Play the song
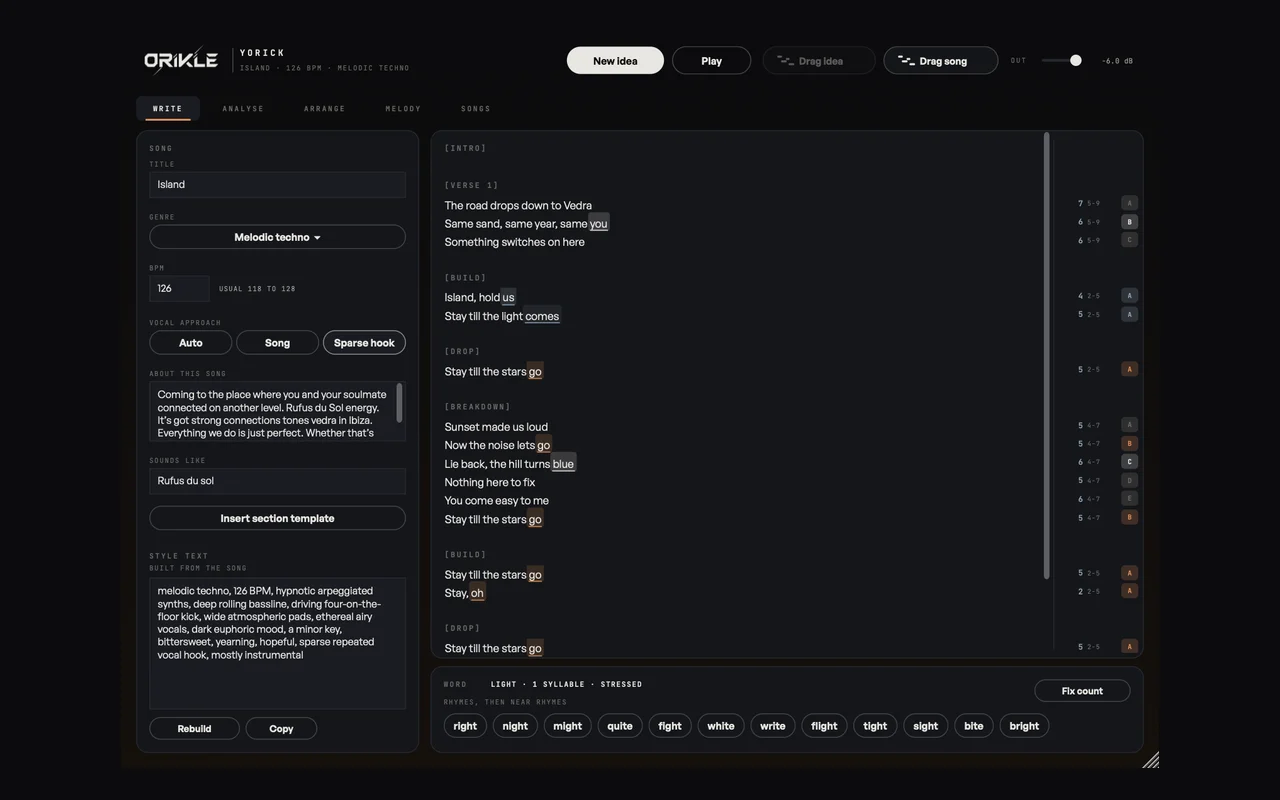The width and height of the screenshot is (1280, 800). [711, 61]
